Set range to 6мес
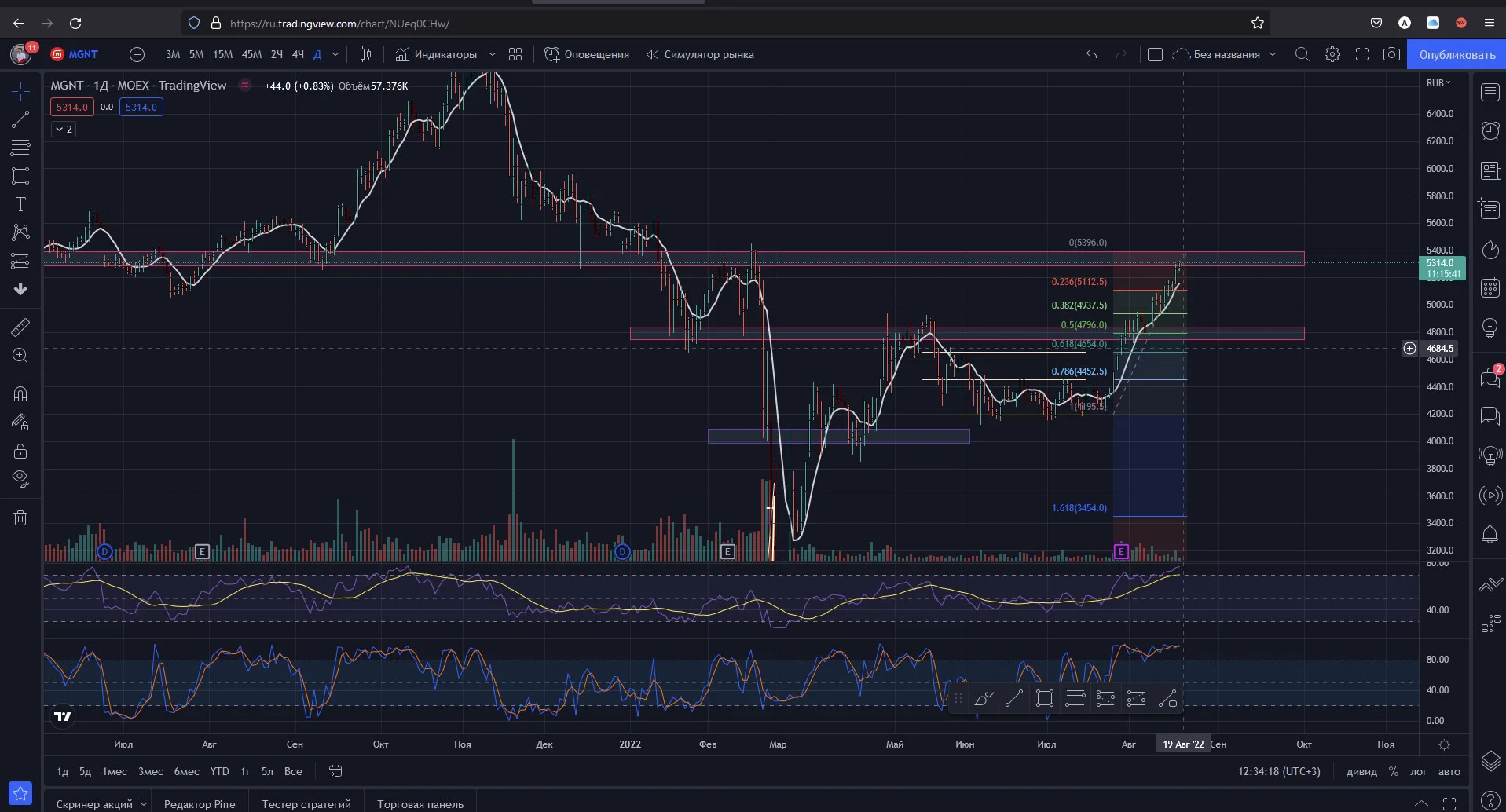This screenshot has height=812, width=1506. click(186, 771)
